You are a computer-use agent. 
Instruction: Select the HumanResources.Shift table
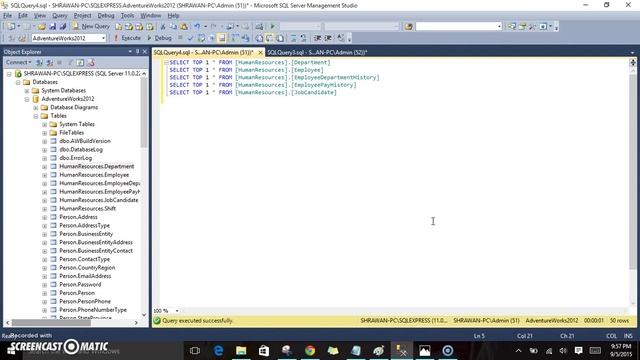click(87, 209)
